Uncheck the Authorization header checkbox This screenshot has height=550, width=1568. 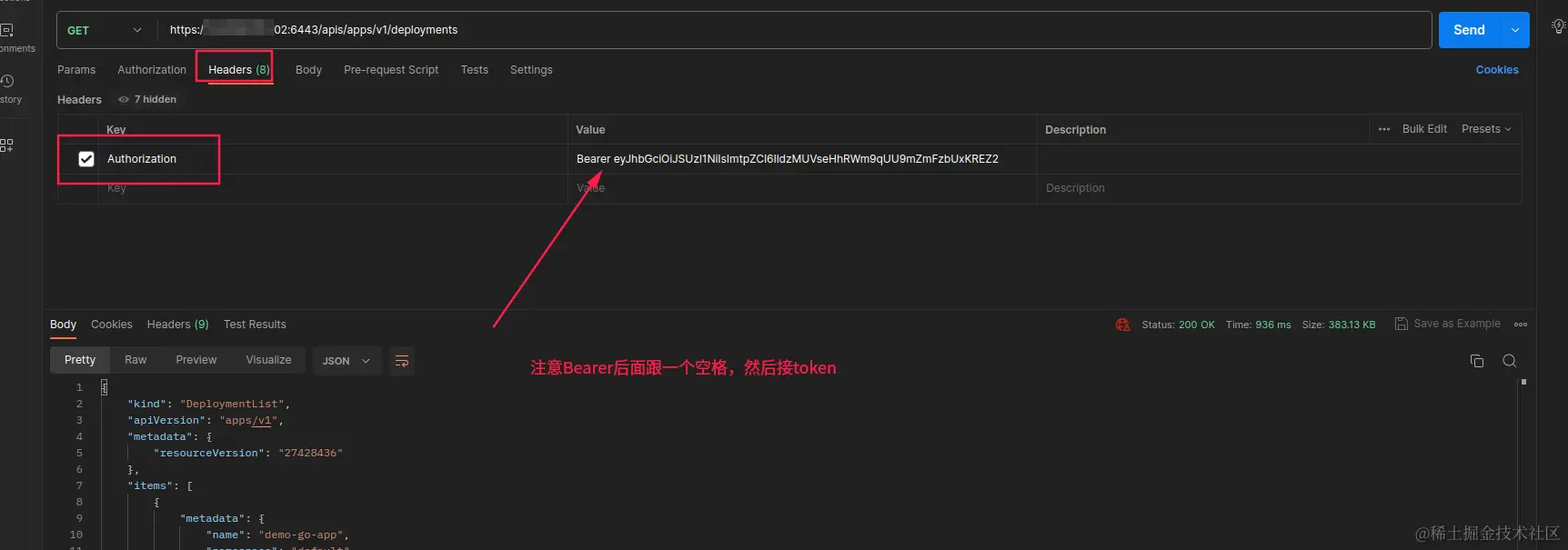(x=86, y=159)
